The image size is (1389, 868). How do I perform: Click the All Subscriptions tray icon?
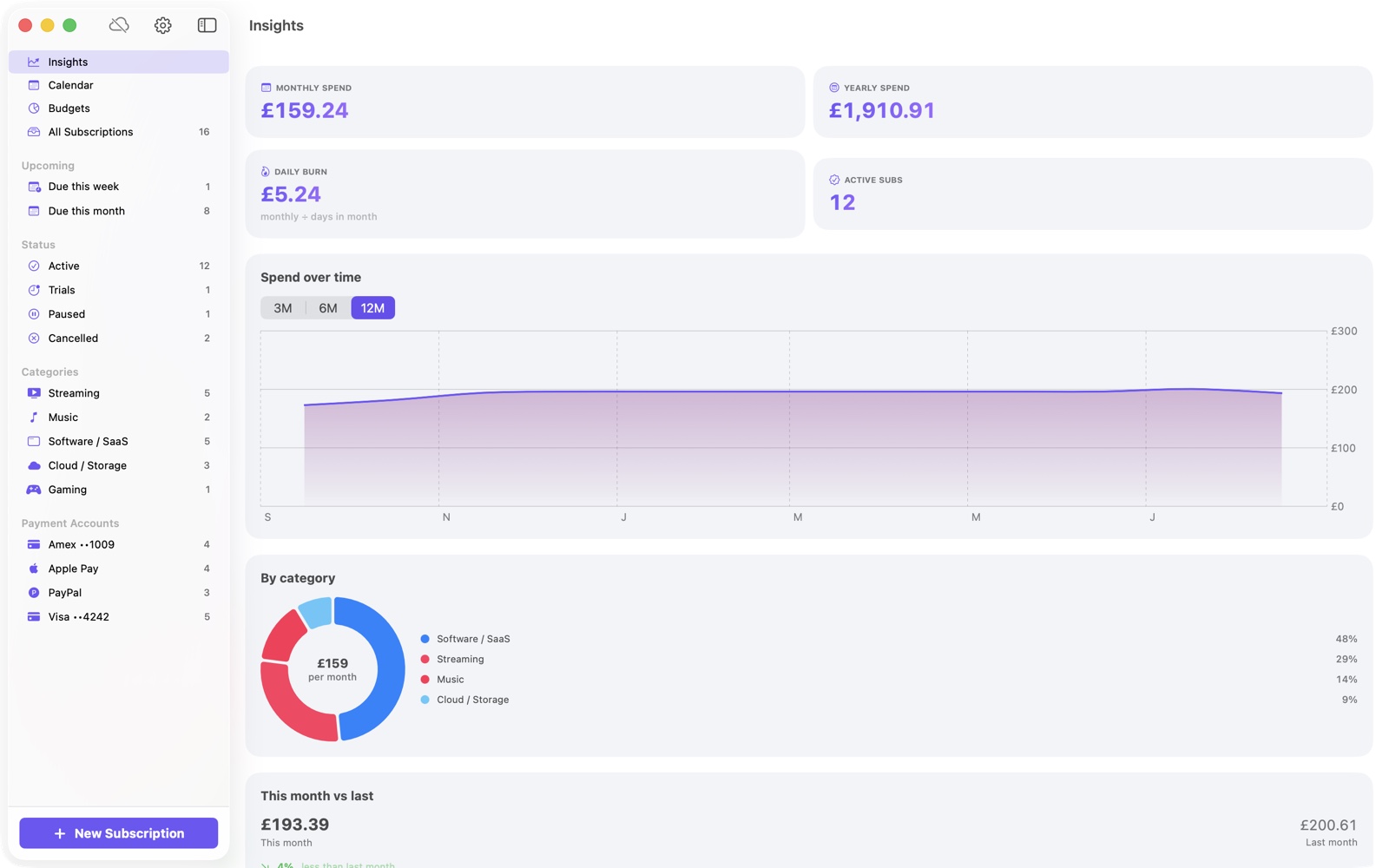pos(34,132)
